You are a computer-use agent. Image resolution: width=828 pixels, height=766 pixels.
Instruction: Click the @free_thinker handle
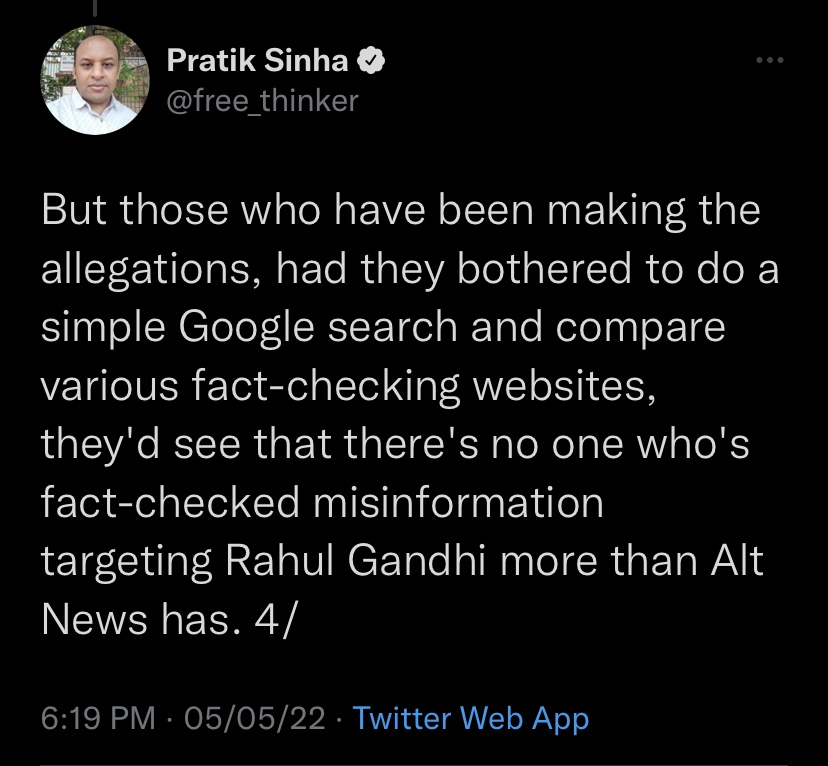(261, 100)
